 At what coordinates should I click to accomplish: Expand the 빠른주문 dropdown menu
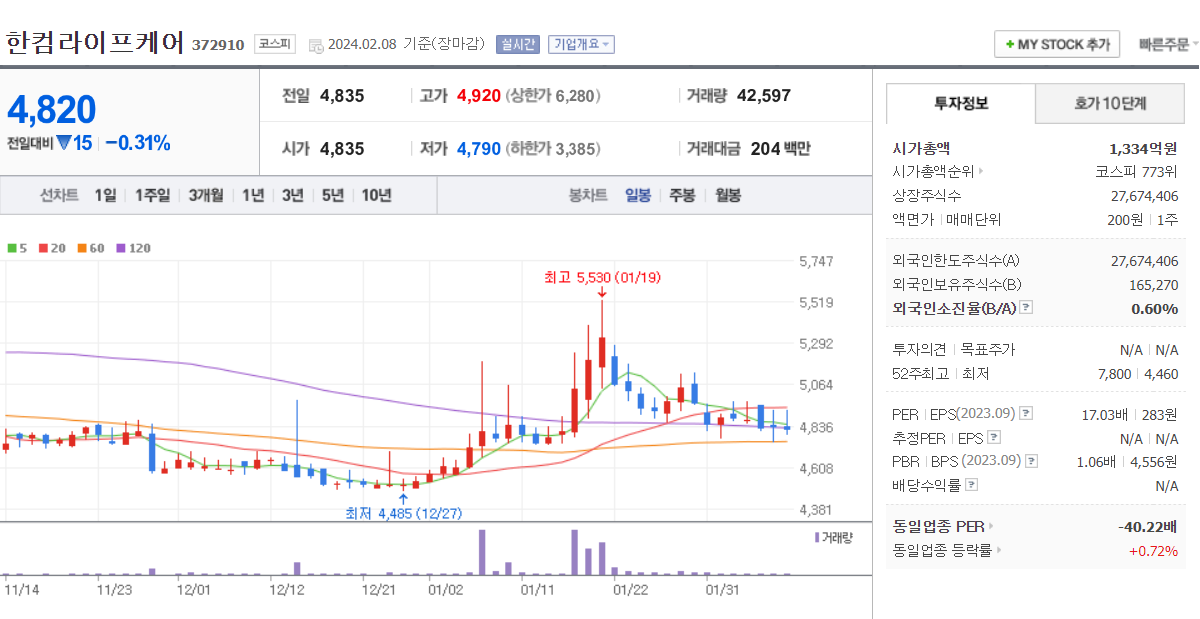1168,44
